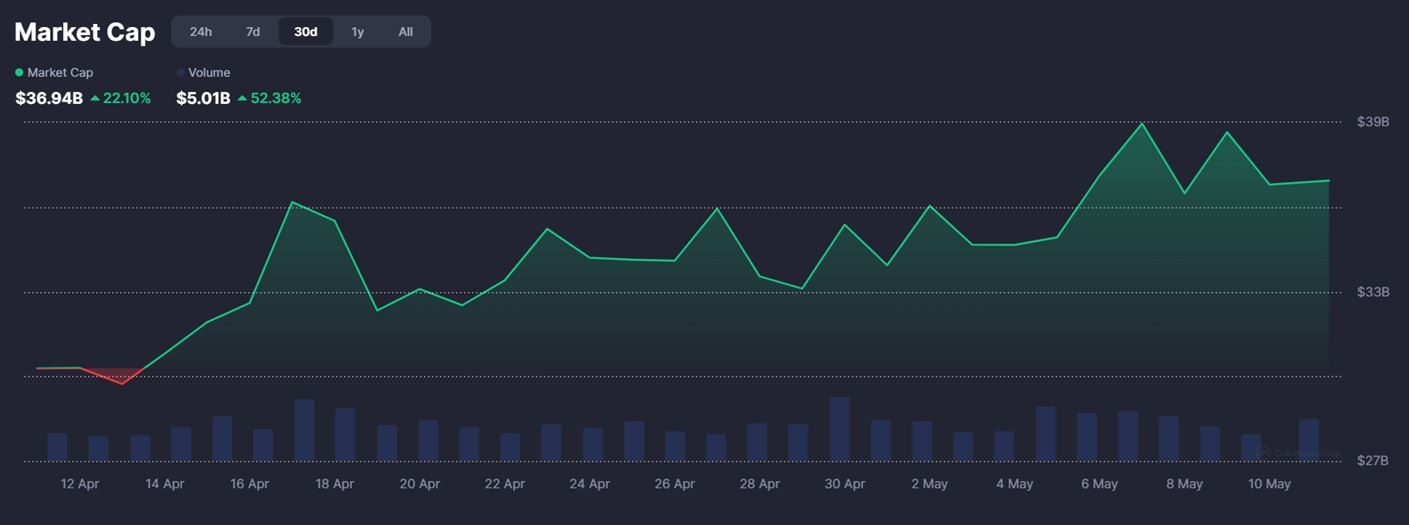Toggle the Volume legend series
This screenshot has height=525, width=1409.
coord(203,73)
